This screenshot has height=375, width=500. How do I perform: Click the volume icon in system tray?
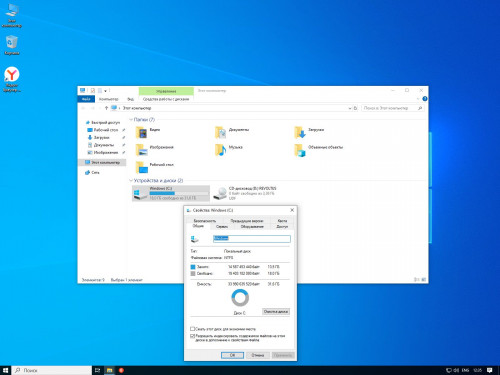pyautogui.click(x=456, y=370)
